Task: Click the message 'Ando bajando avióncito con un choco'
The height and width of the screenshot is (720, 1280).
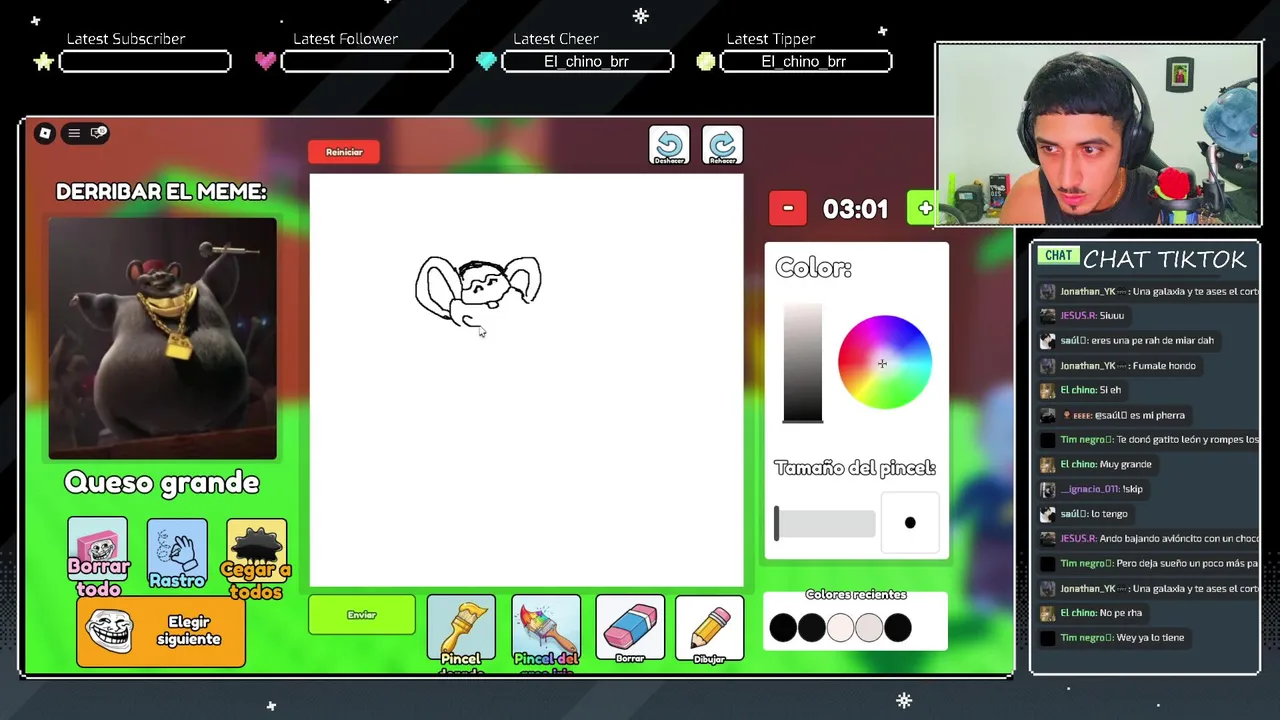Action: pyautogui.click(x=1179, y=538)
